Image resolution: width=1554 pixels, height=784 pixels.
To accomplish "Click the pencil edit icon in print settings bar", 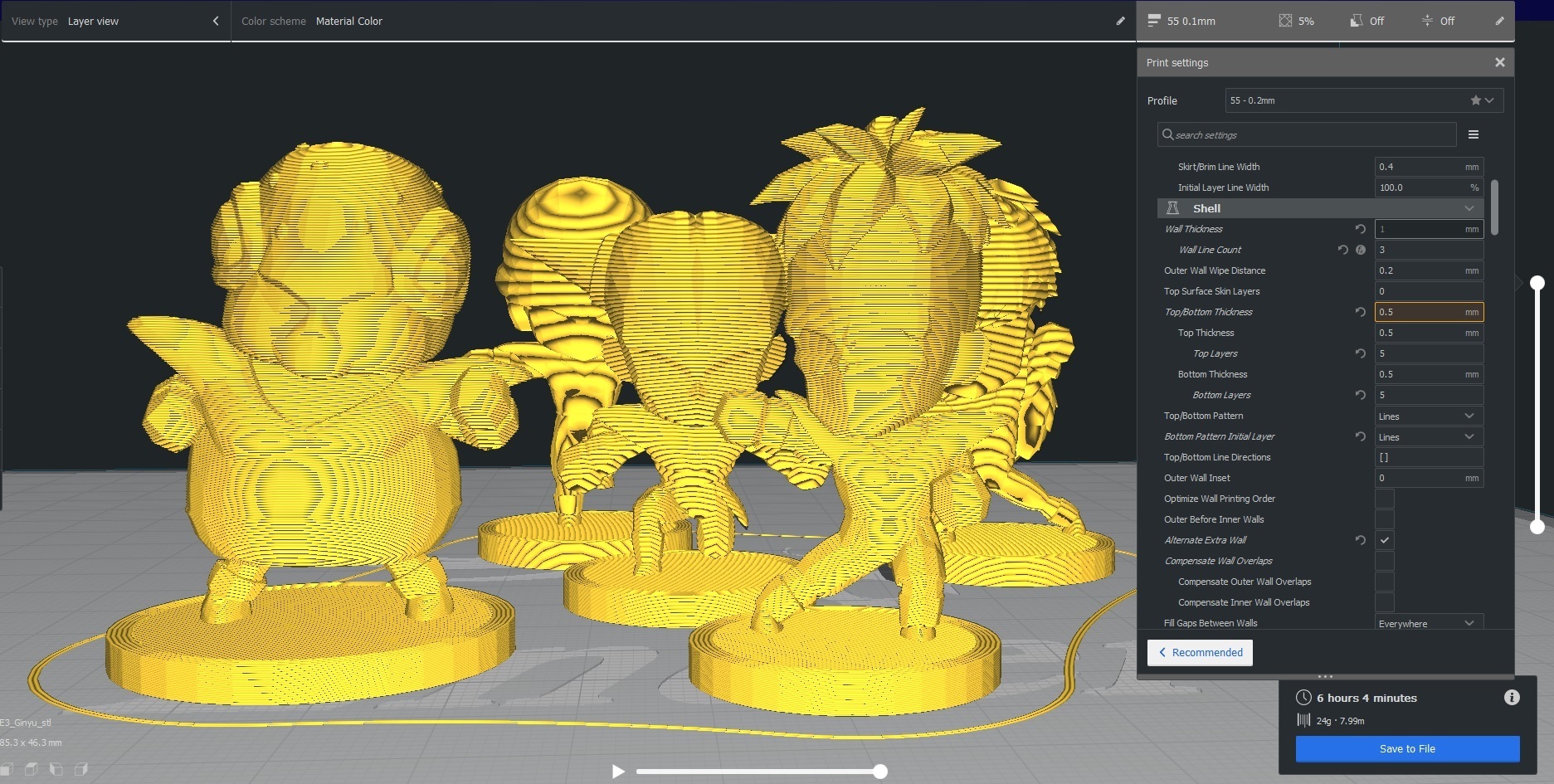I will (x=1499, y=20).
